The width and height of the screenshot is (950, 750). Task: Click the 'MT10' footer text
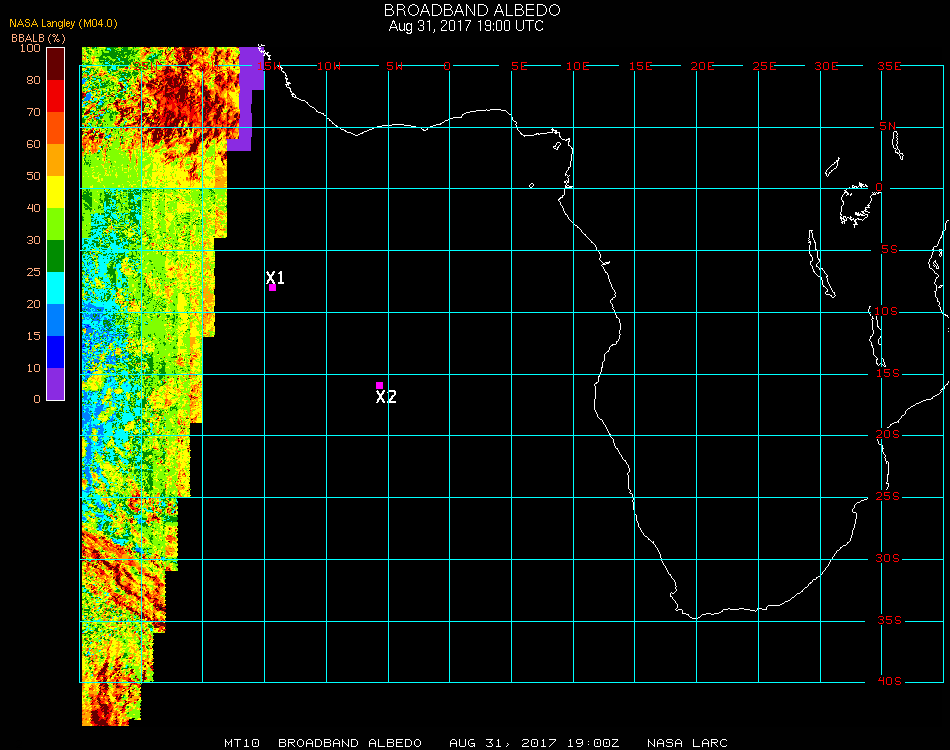tap(242, 743)
